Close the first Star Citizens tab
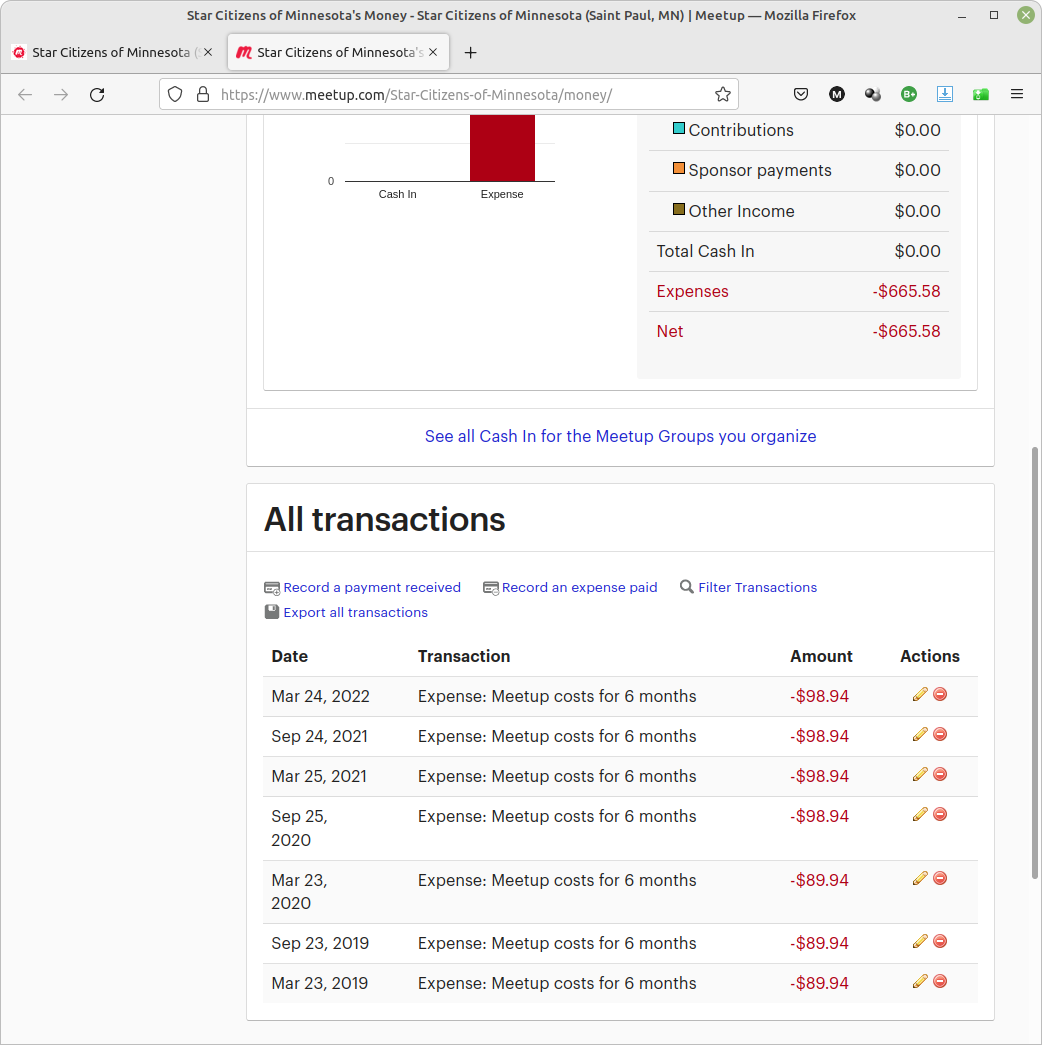This screenshot has width=1042, height=1045. click(x=208, y=52)
